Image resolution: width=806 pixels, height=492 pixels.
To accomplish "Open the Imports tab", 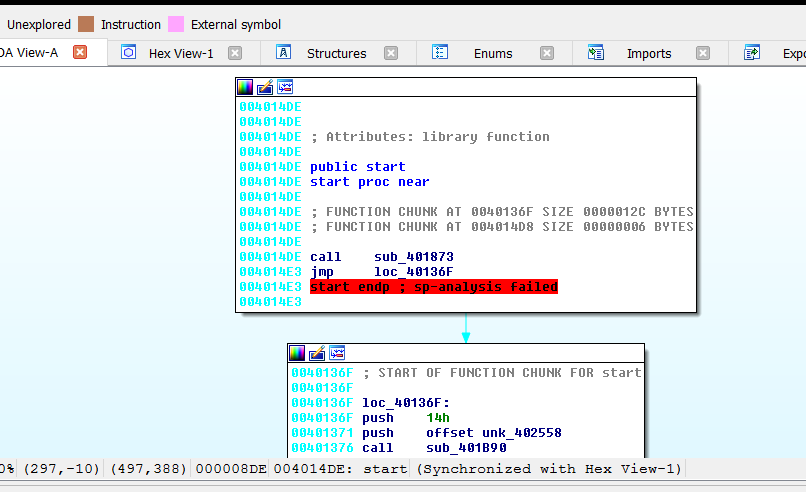I will click(648, 54).
